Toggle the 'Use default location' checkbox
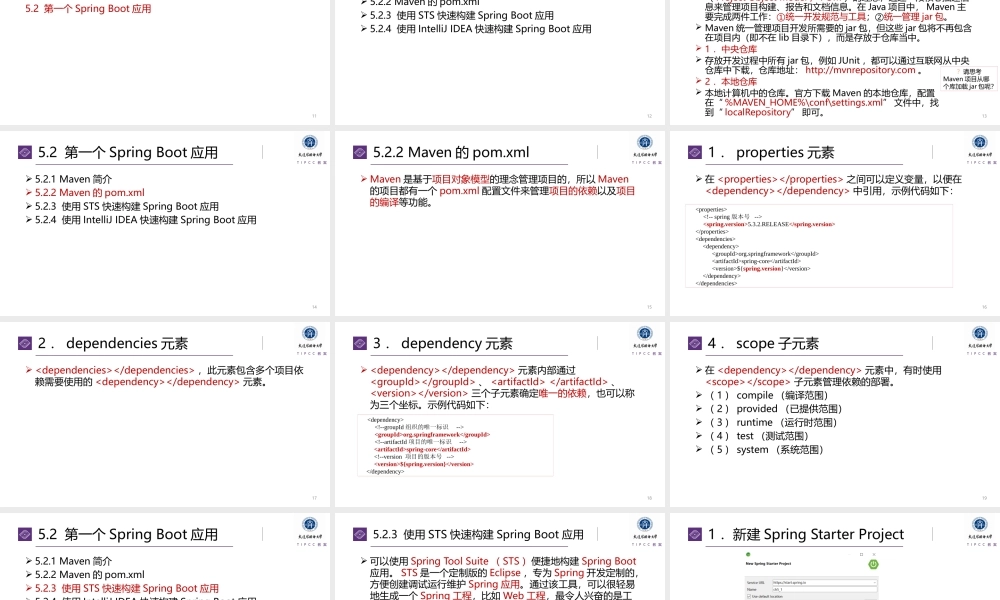This screenshot has height=600, width=1000. (750, 596)
